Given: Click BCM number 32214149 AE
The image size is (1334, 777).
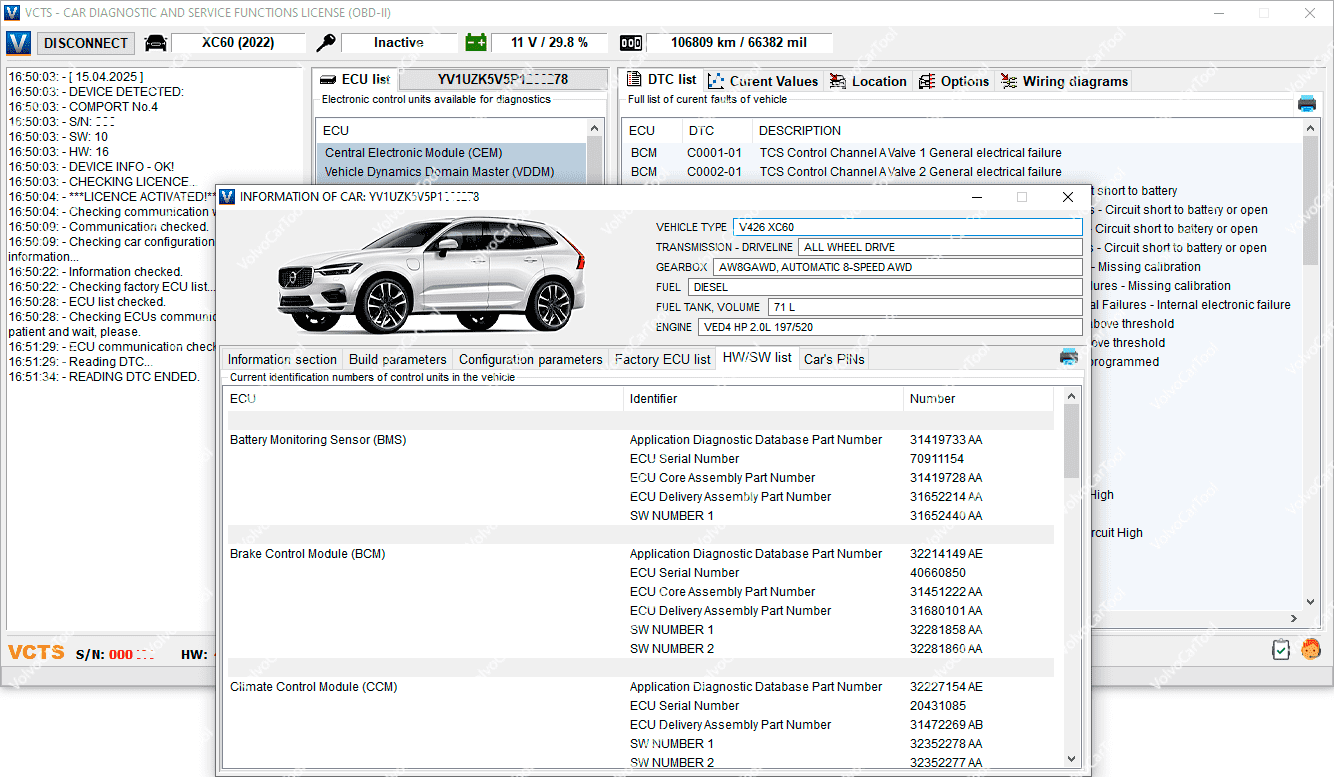Looking at the screenshot, I should 946,554.
